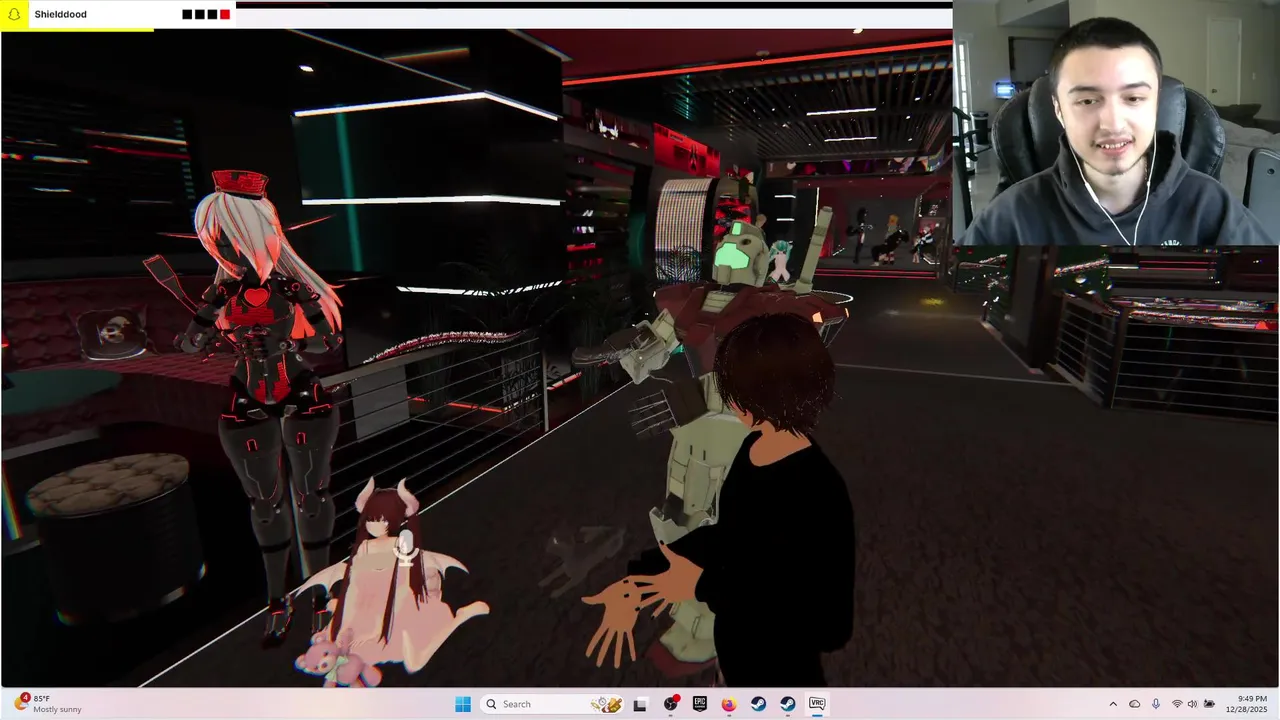Click the Shielddood username label
1280x720 pixels.
(60, 14)
